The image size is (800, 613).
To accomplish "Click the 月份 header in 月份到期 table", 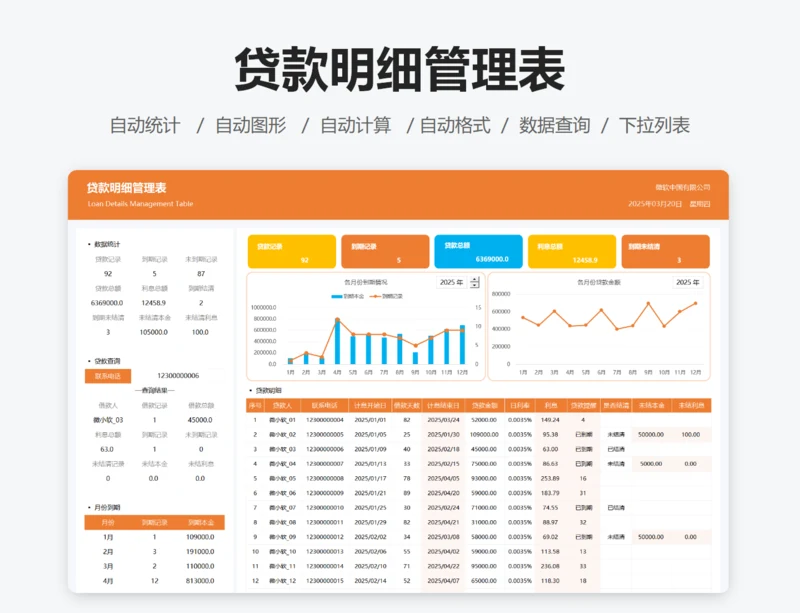I will click(x=108, y=523).
